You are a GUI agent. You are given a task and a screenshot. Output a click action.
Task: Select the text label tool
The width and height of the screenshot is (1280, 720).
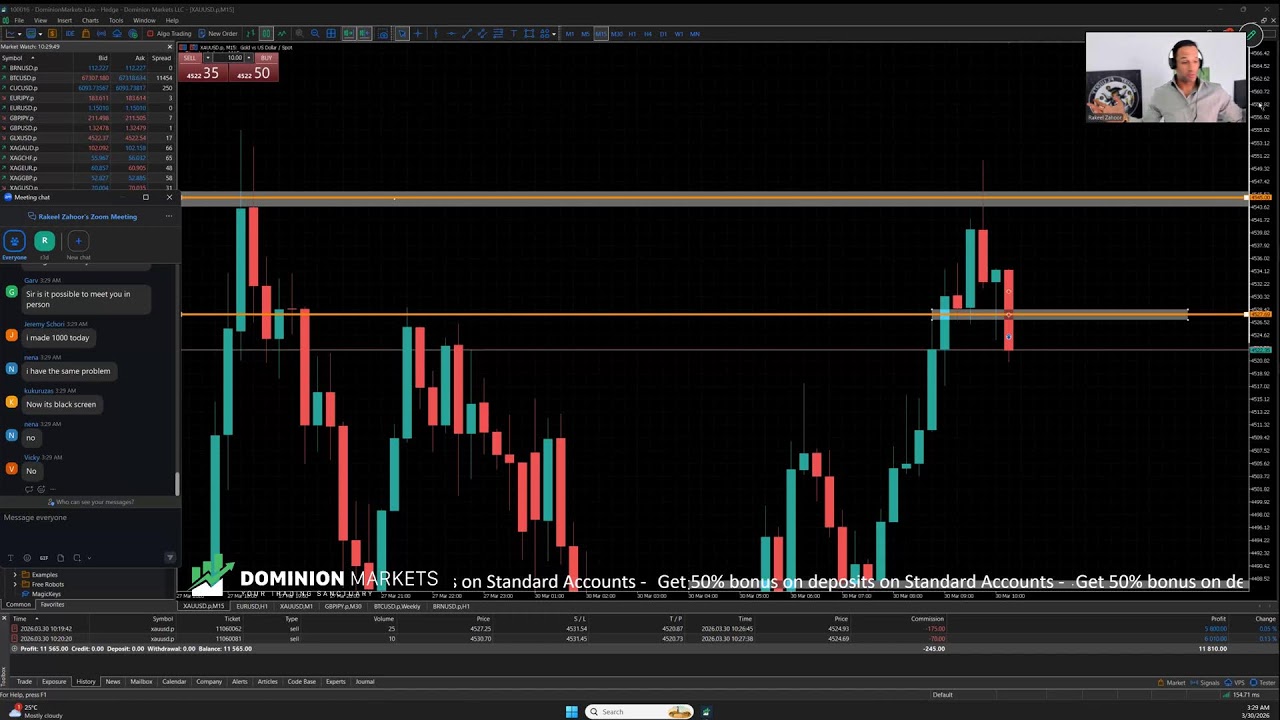click(x=514, y=34)
